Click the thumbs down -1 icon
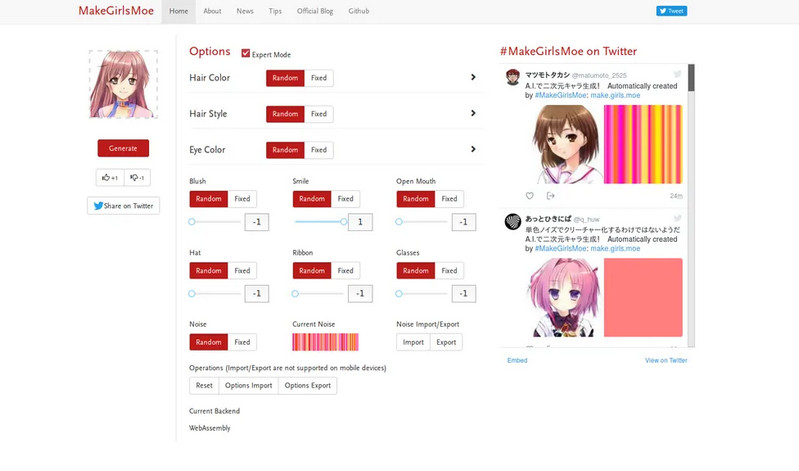 137,177
